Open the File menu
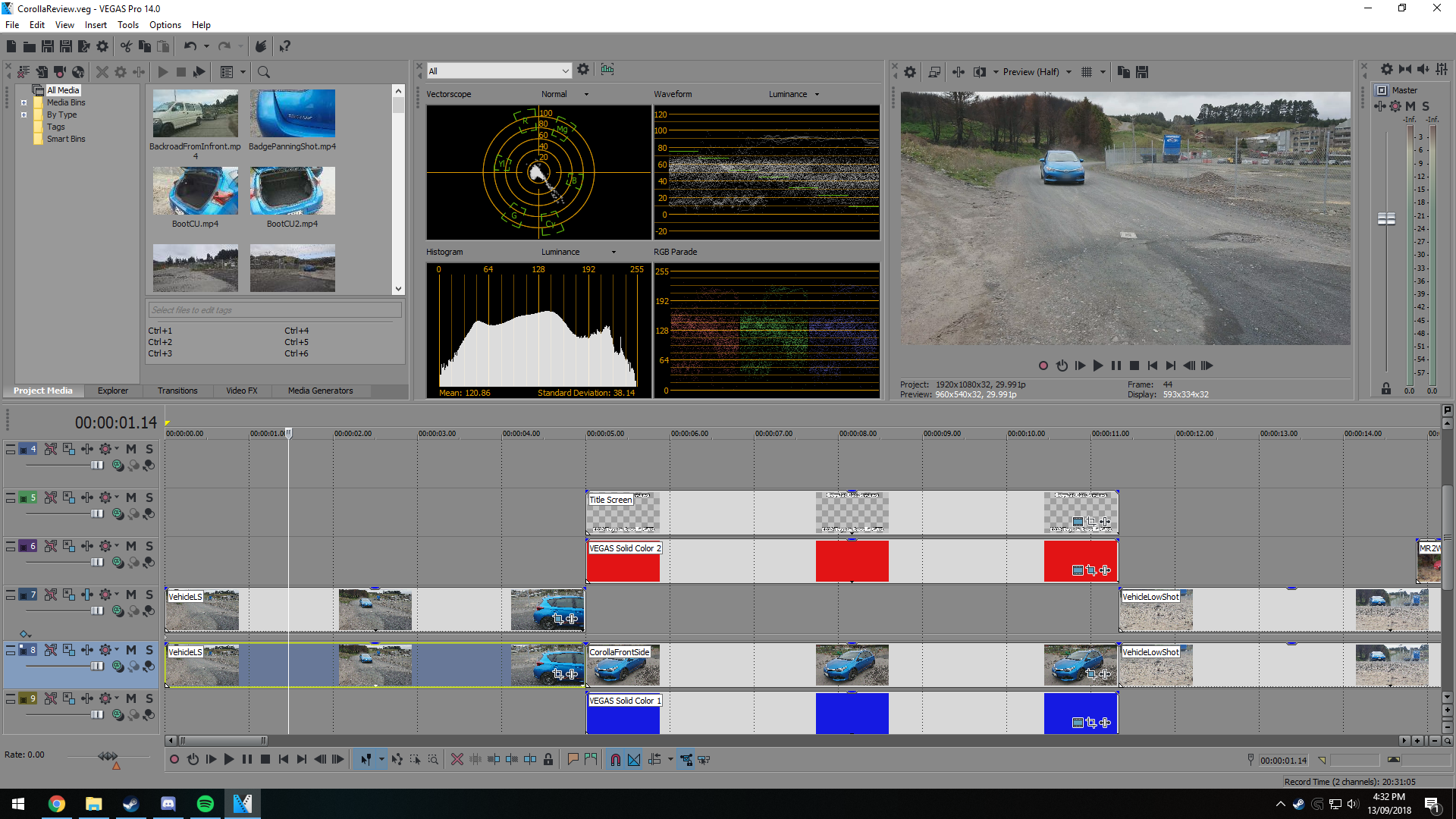The width and height of the screenshot is (1456, 819). pyautogui.click(x=12, y=25)
